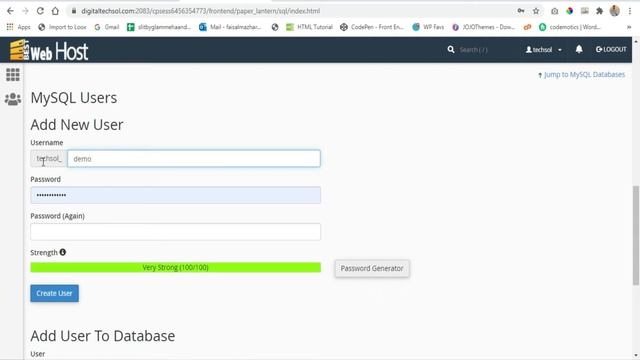The width and height of the screenshot is (640, 360).
Task: Bookmark this page with the star icon
Action: click(536, 11)
